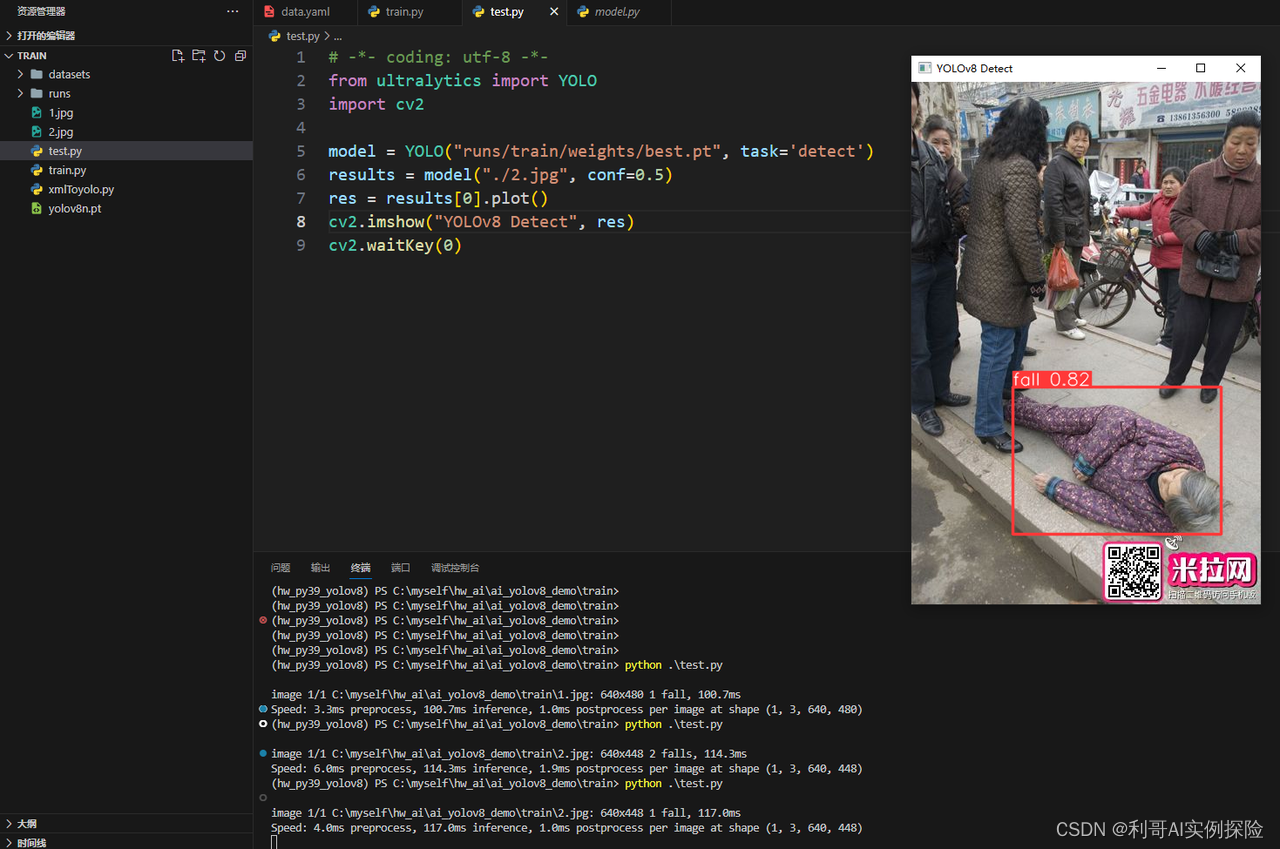Collapse all folders in explorer
Image resolution: width=1280 pixels, height=849 pixels.
(x=240, y=56)
